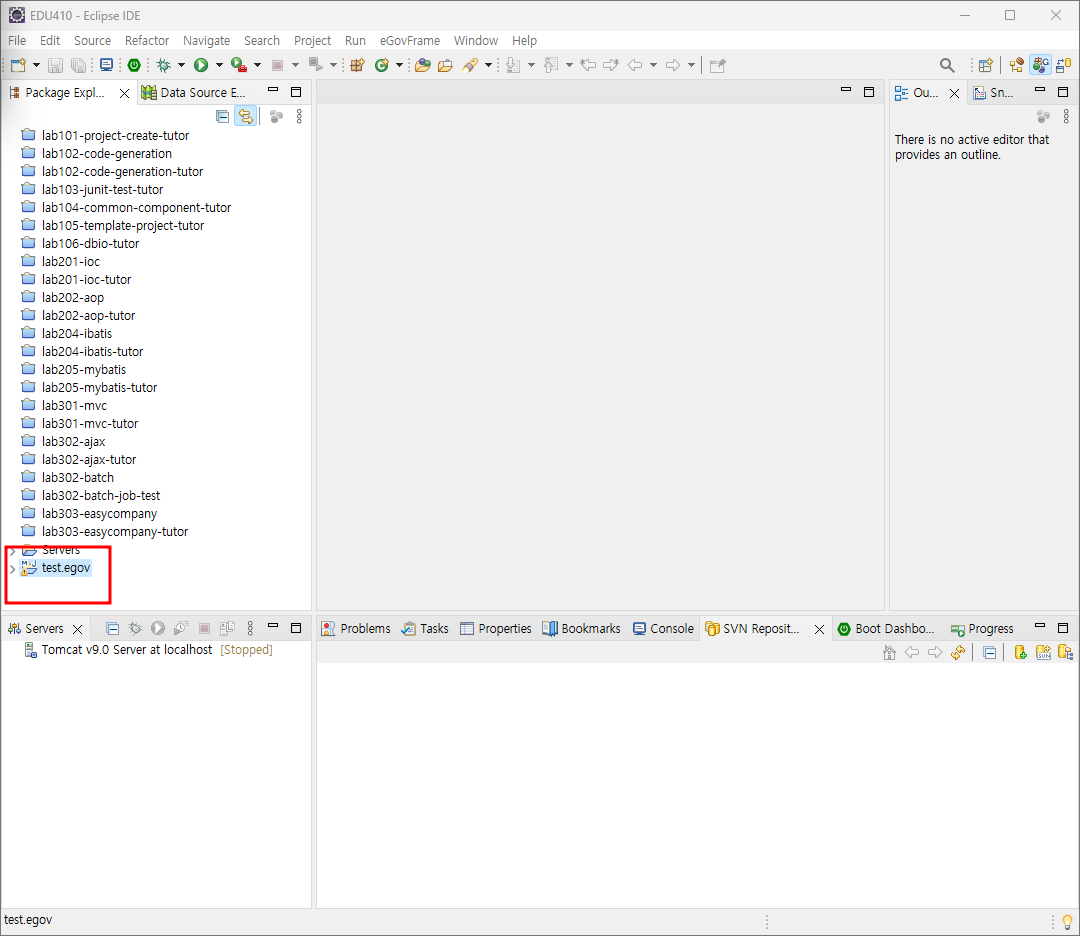
Task: Click the Open Perspective icon
Action: [x=986, y=65]
